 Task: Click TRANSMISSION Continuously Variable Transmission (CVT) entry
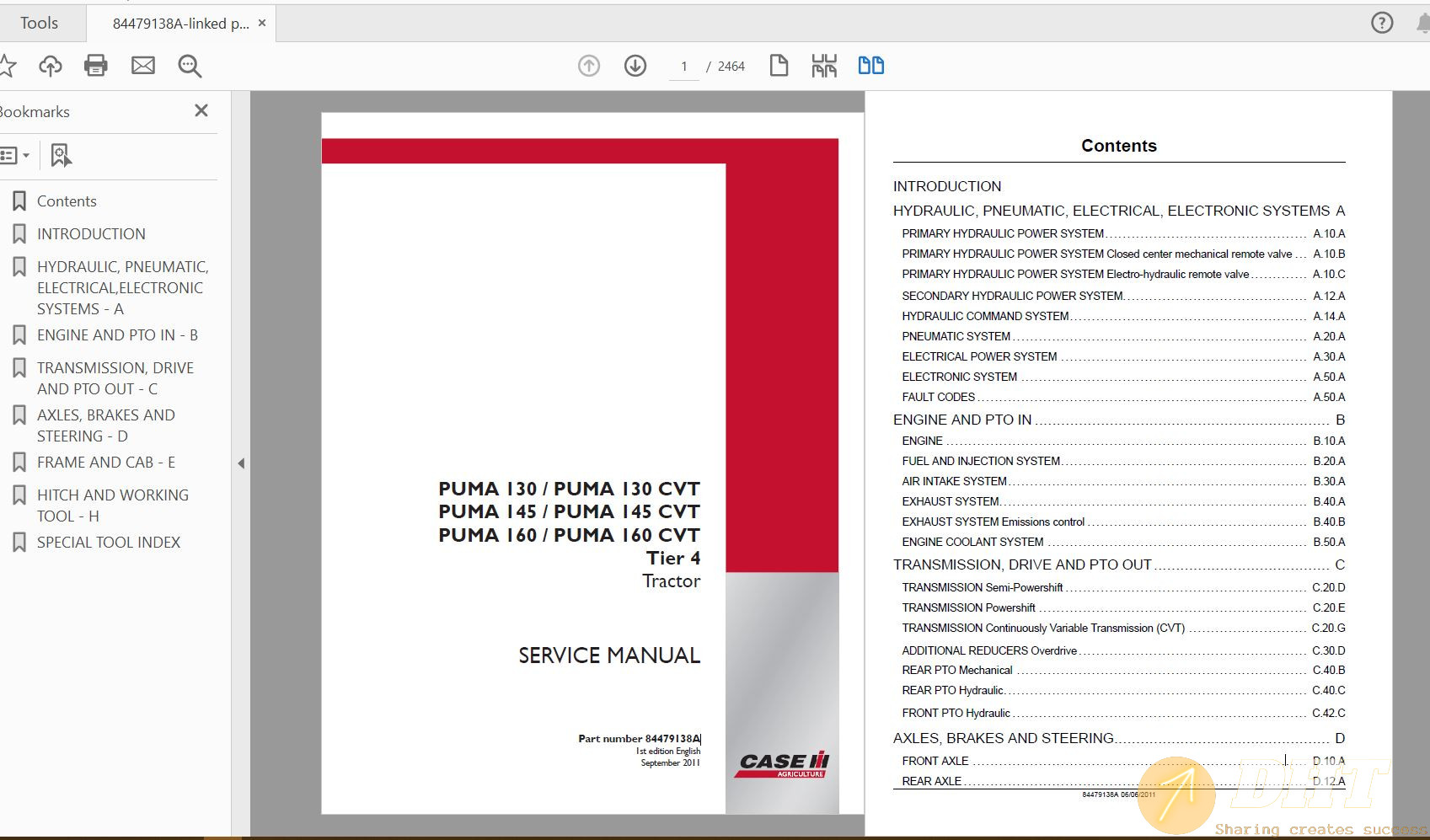click(x=1123, y=628)
